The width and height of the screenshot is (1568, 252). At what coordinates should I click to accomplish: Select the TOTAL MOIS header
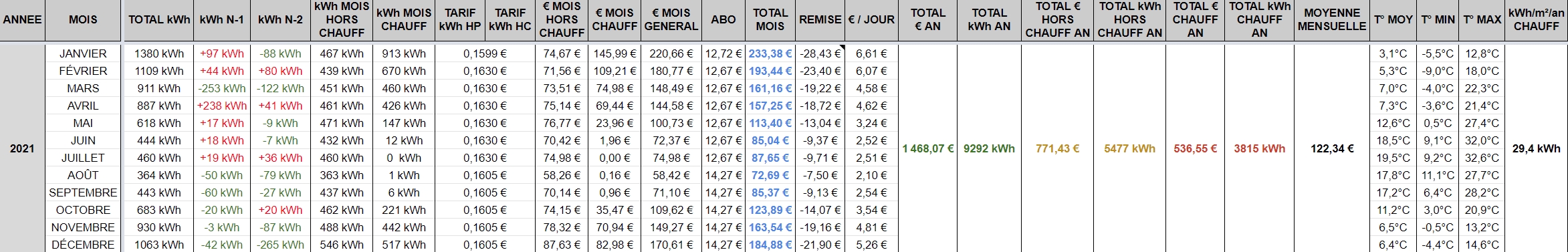(x=770, y=20)
